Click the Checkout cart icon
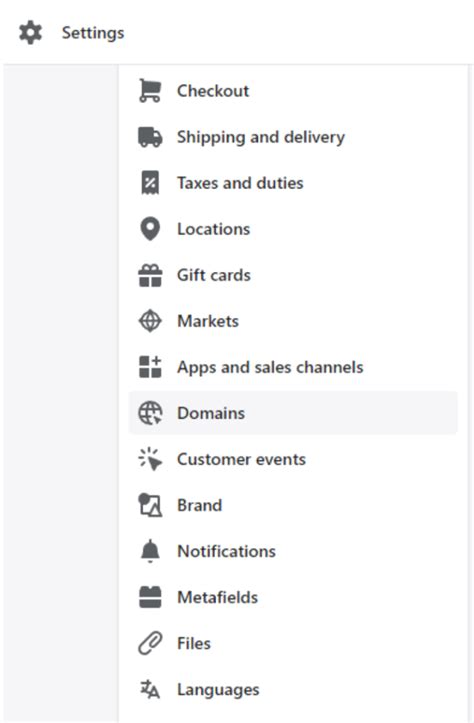This screenshot has width=474, height=723. coord(150,91)
